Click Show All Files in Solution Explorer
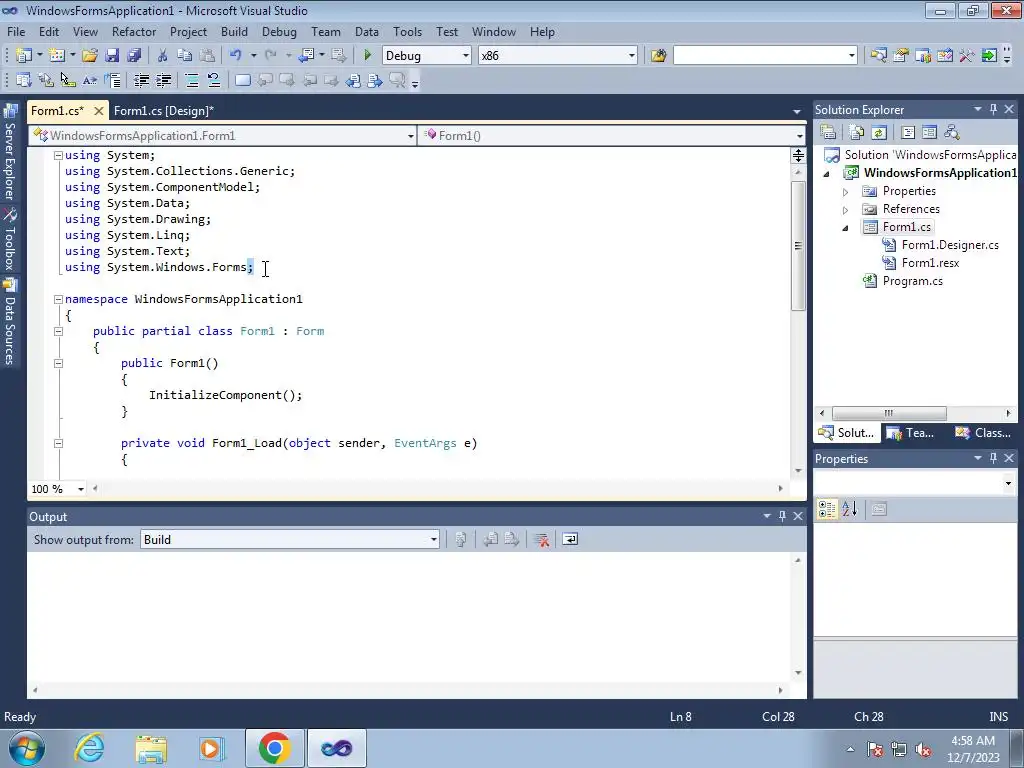Viewport: 1024px width, 768px height. [857, 133]
